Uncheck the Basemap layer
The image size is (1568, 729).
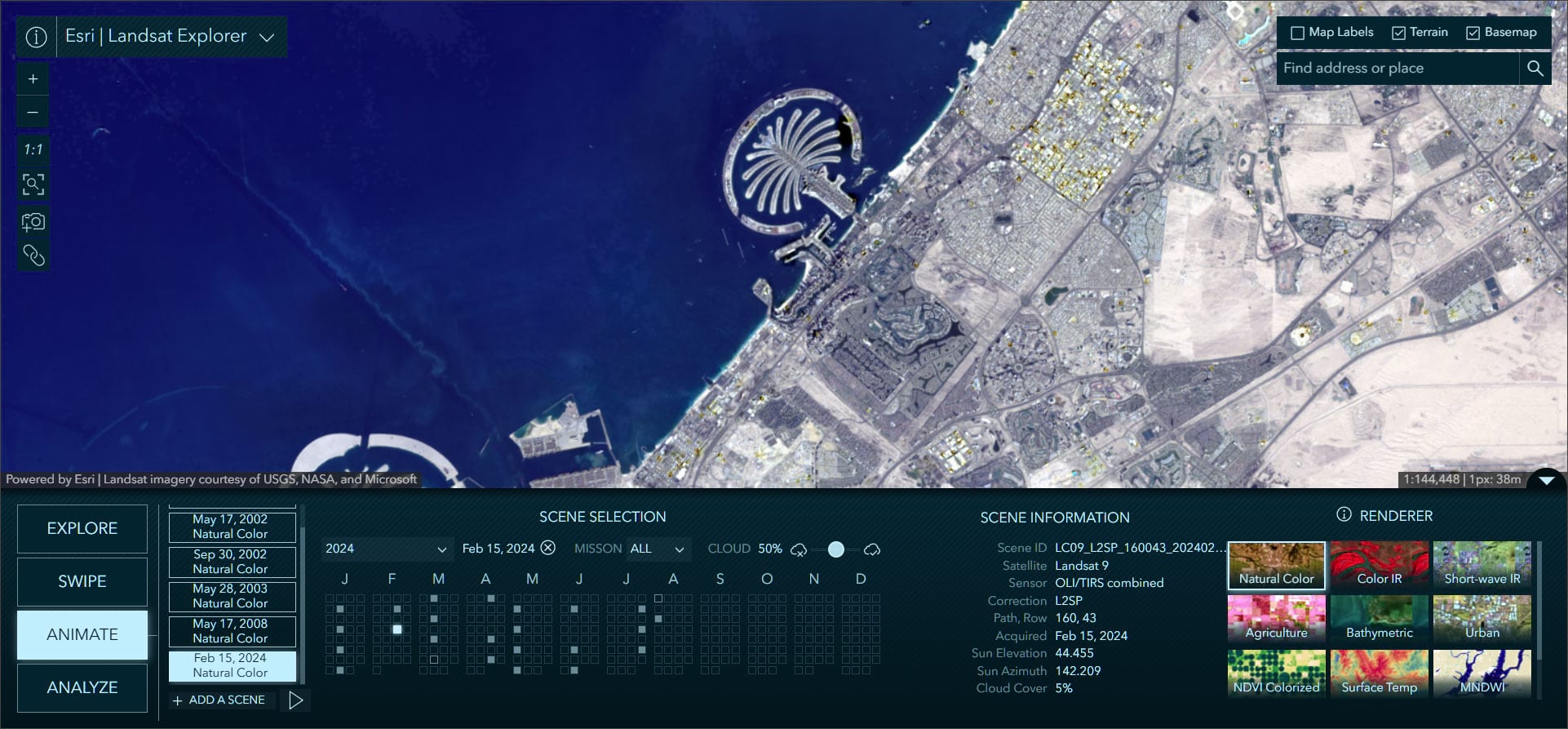coord(1473,33)
